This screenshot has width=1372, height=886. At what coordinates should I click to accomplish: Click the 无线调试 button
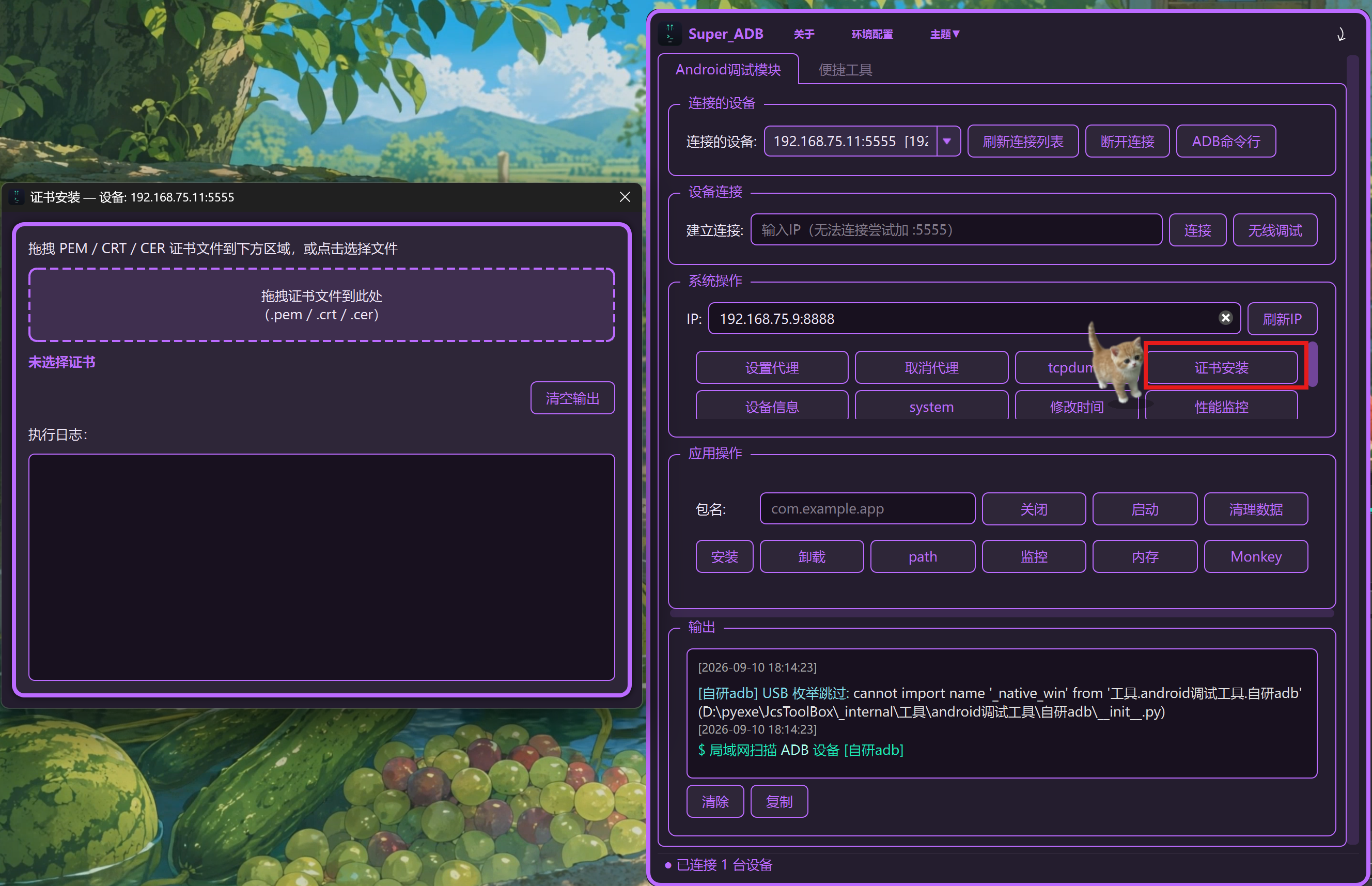coord(1275,230)
